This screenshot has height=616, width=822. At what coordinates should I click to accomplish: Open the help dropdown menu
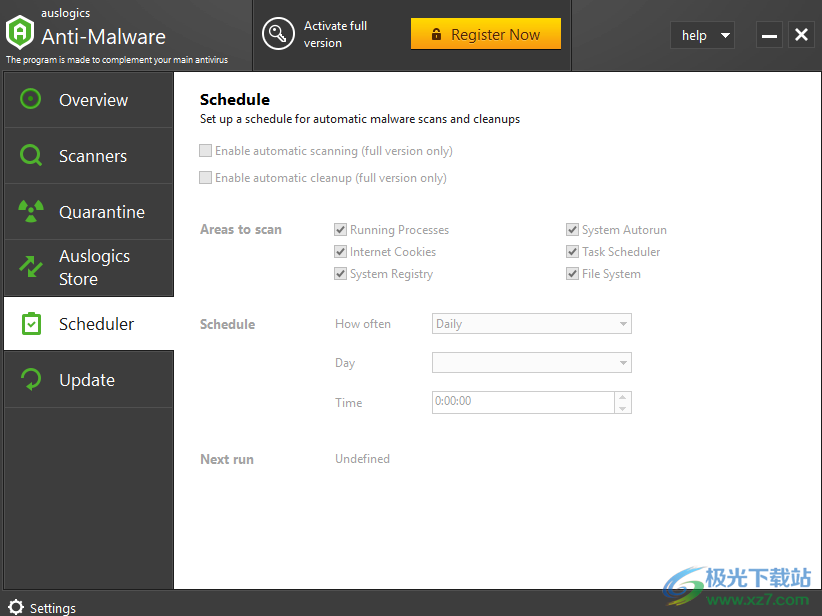pos(702,35)
